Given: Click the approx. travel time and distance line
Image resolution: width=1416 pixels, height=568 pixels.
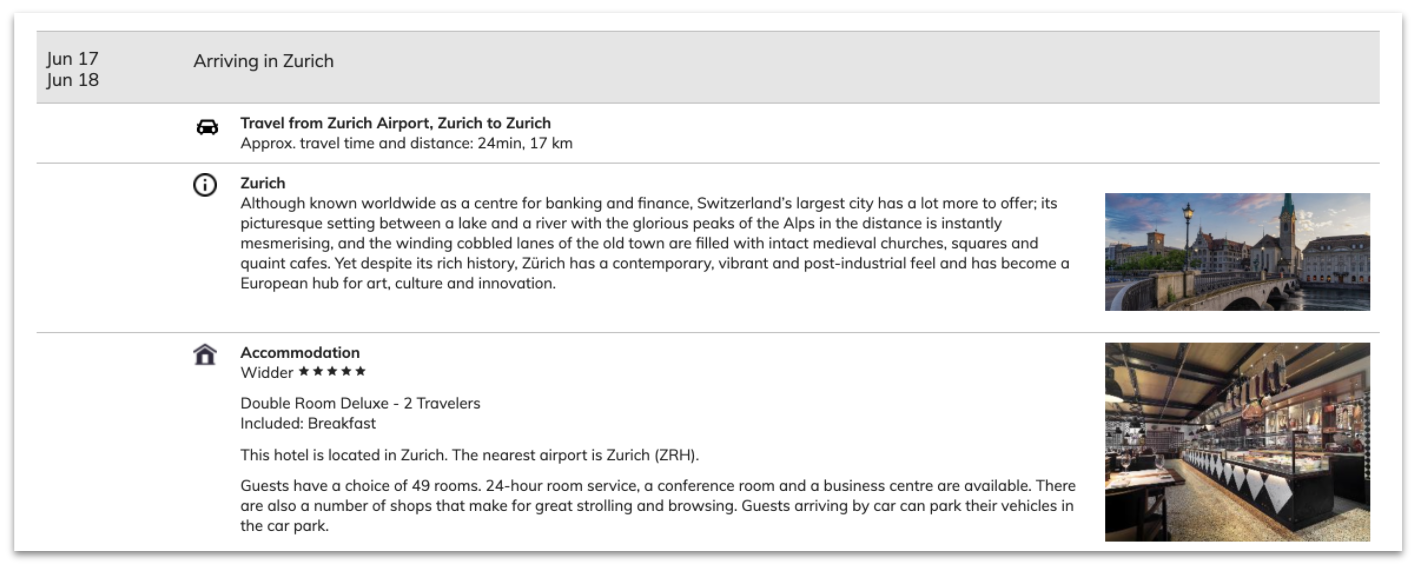Looking at the screenshot, I should [x=406, y=143].
